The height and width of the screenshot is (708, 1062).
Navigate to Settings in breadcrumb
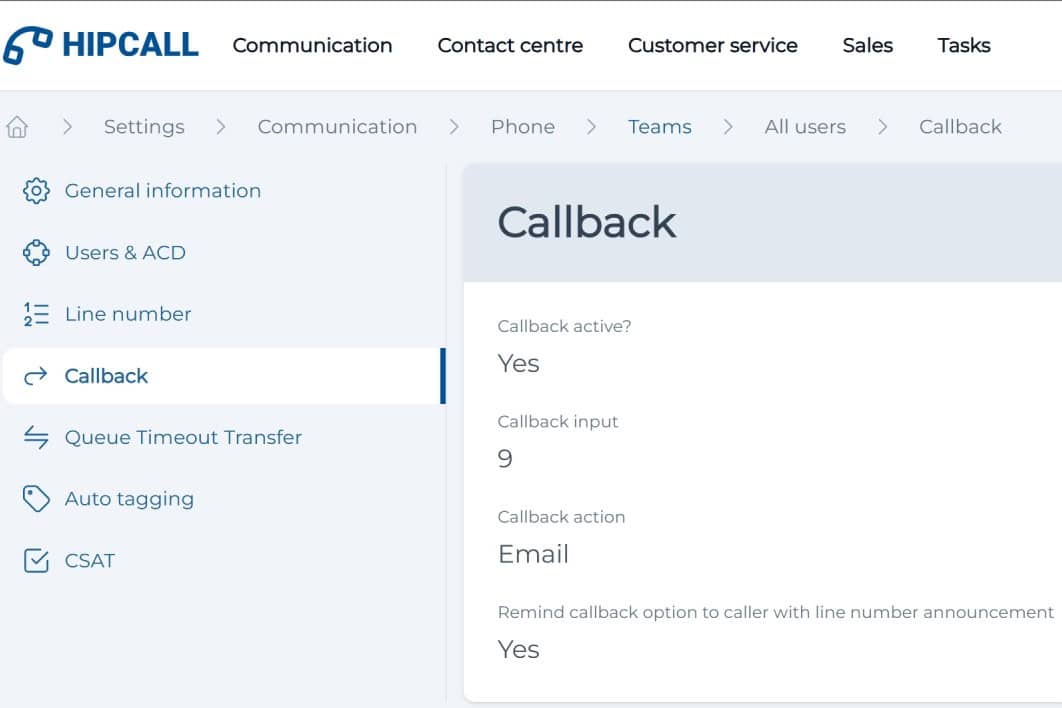click(x=144, y=127)
